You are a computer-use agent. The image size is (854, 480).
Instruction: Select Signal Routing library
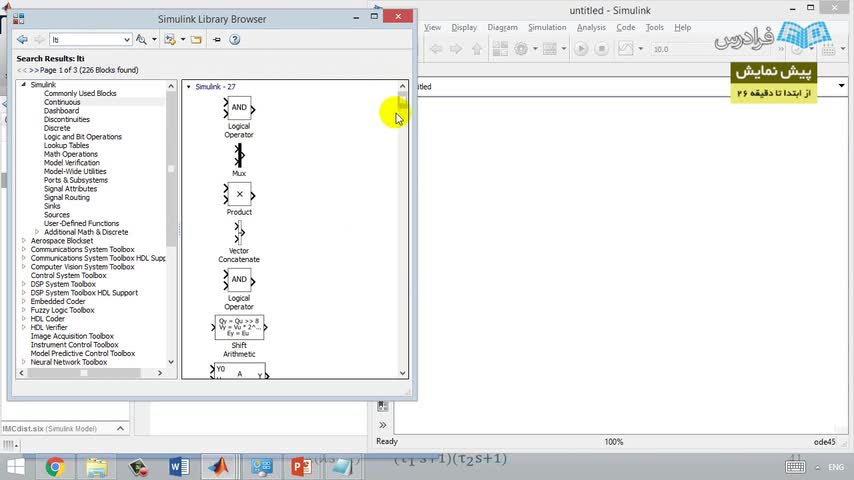pos(67,197)
